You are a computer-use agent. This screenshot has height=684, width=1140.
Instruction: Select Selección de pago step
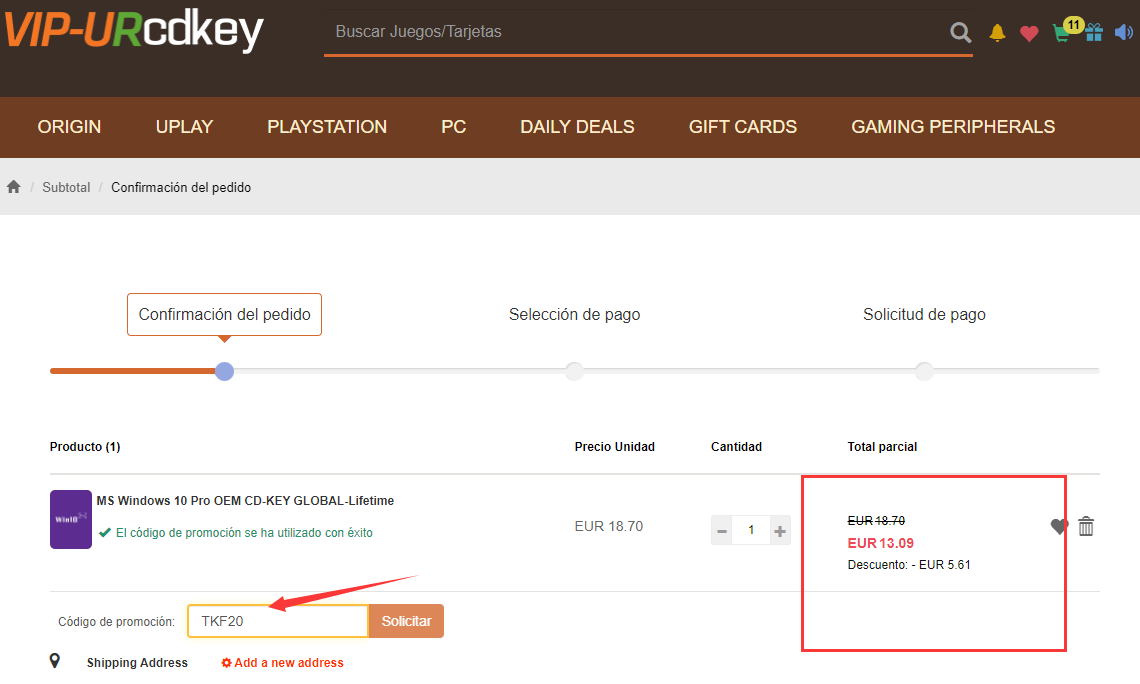tap(574, 315)
